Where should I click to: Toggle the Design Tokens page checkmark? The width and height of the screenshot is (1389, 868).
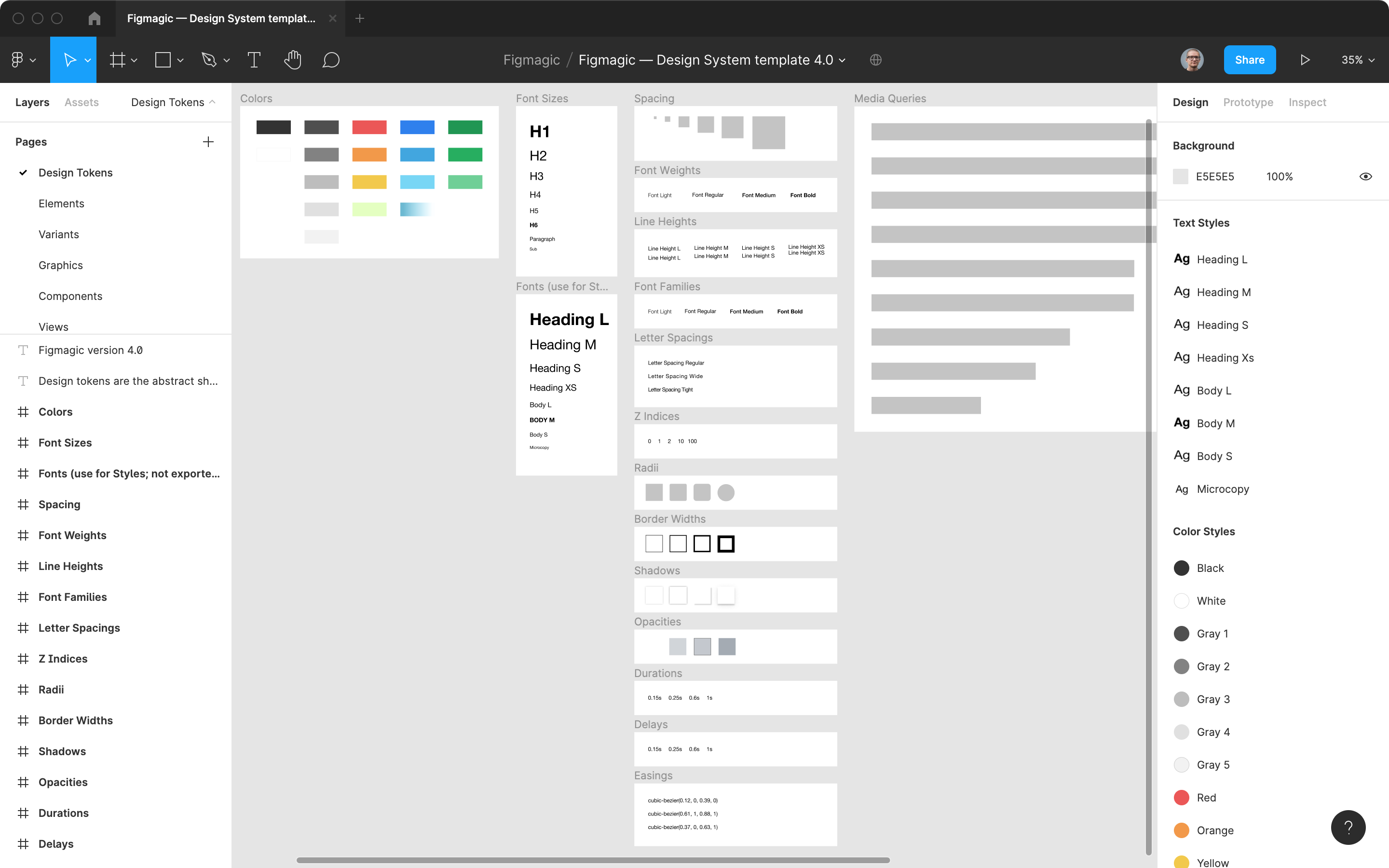24,172
